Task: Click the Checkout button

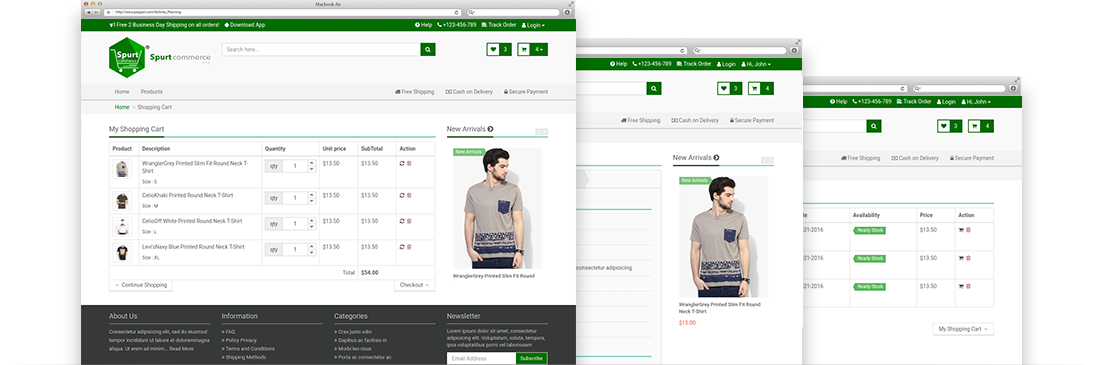Action: click(x=415, y=285)
